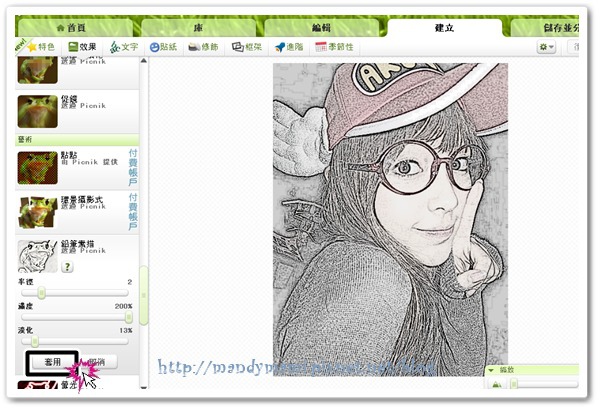Click on the zoom slider handle
This screenshot has height=410, width=600.
[515, 384]
